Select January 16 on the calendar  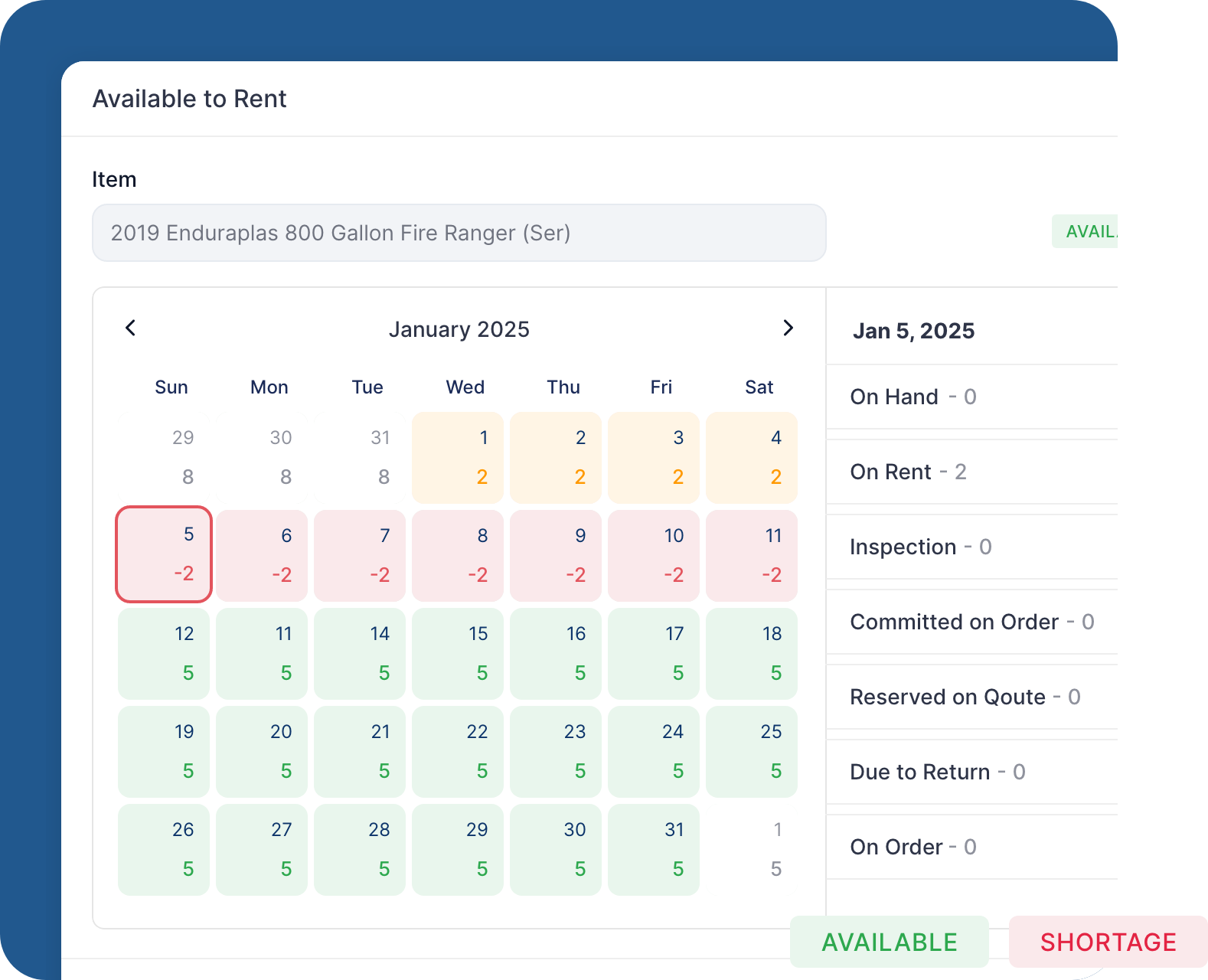coord(556,653)
